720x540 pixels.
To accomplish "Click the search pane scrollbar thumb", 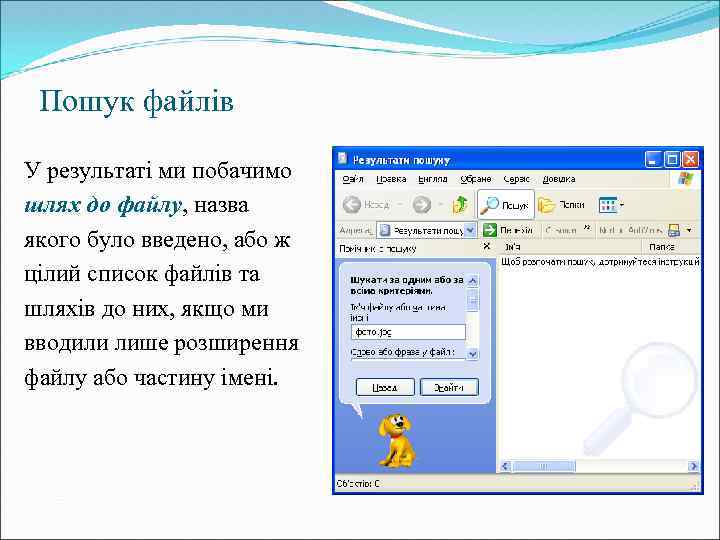I will (x=472, y=301).
